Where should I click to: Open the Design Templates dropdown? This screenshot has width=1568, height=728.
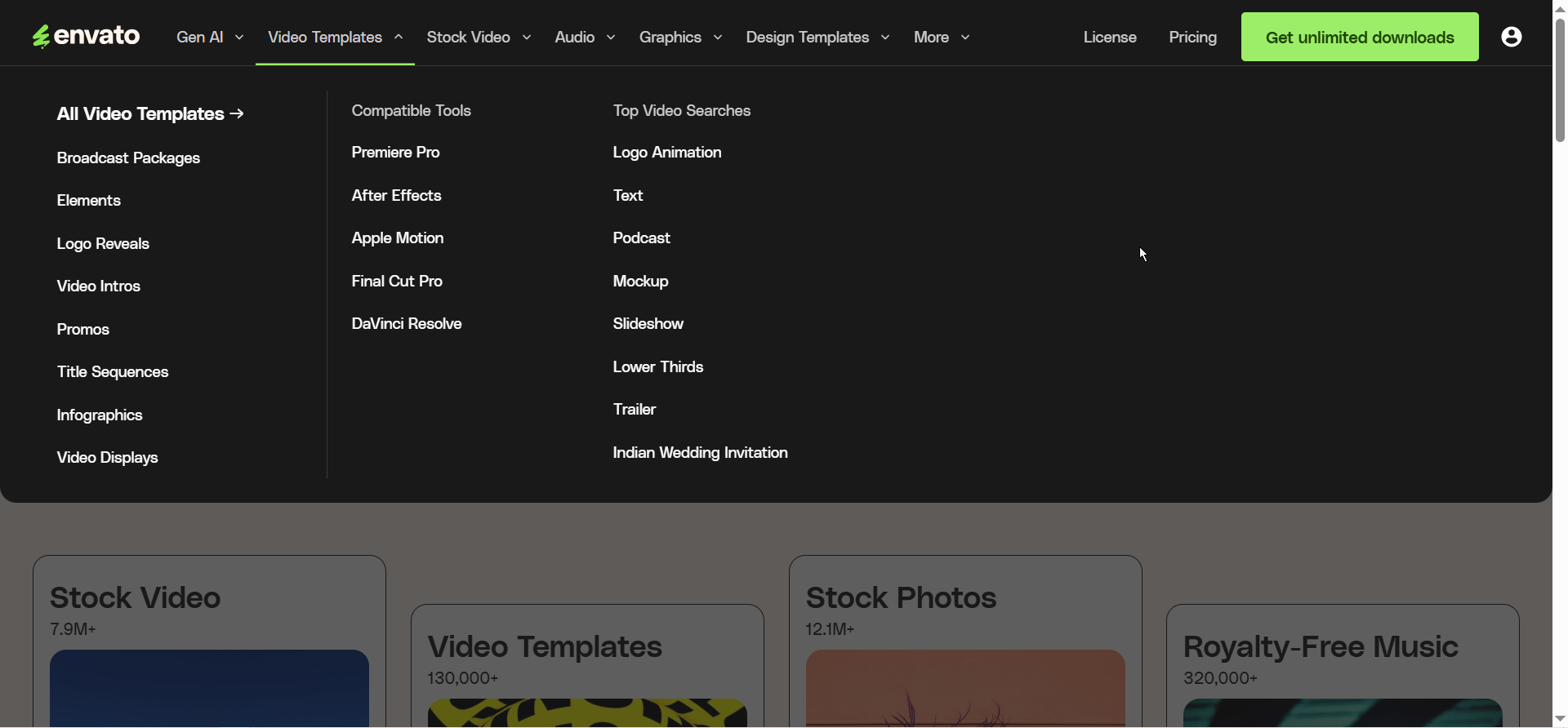pos(817,38)
